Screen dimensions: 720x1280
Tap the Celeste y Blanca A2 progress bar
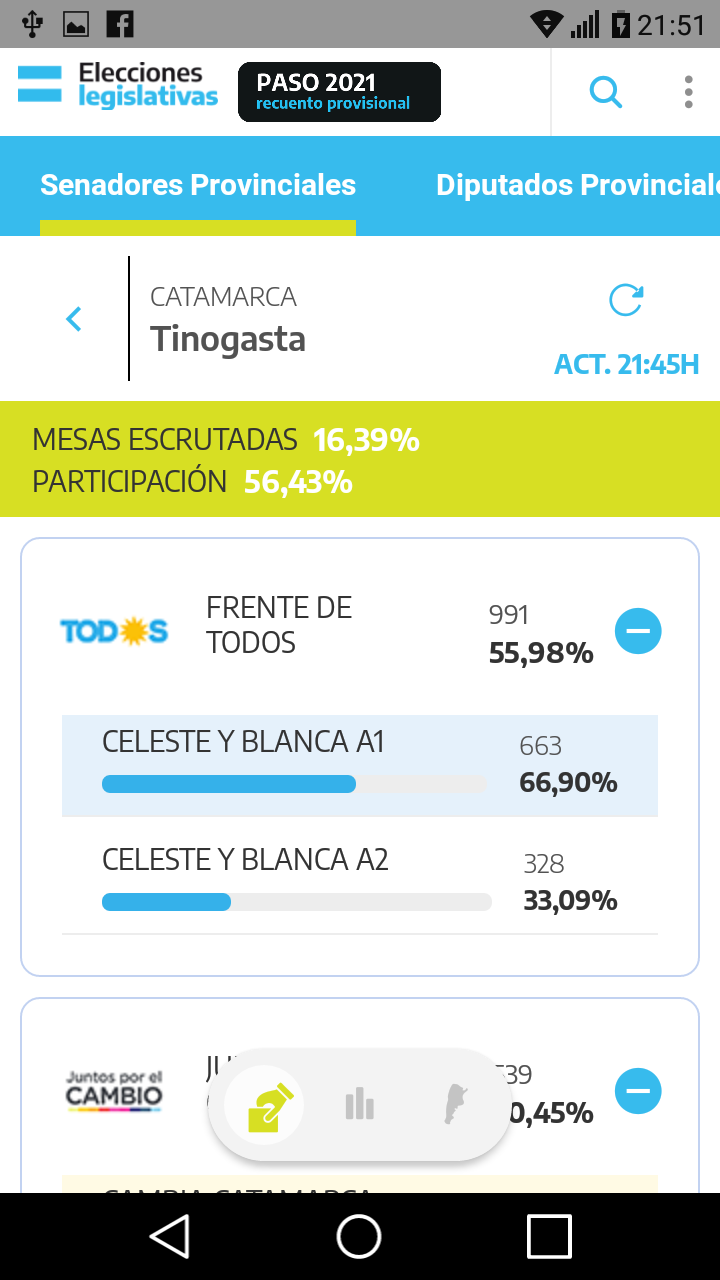[296, 902]
